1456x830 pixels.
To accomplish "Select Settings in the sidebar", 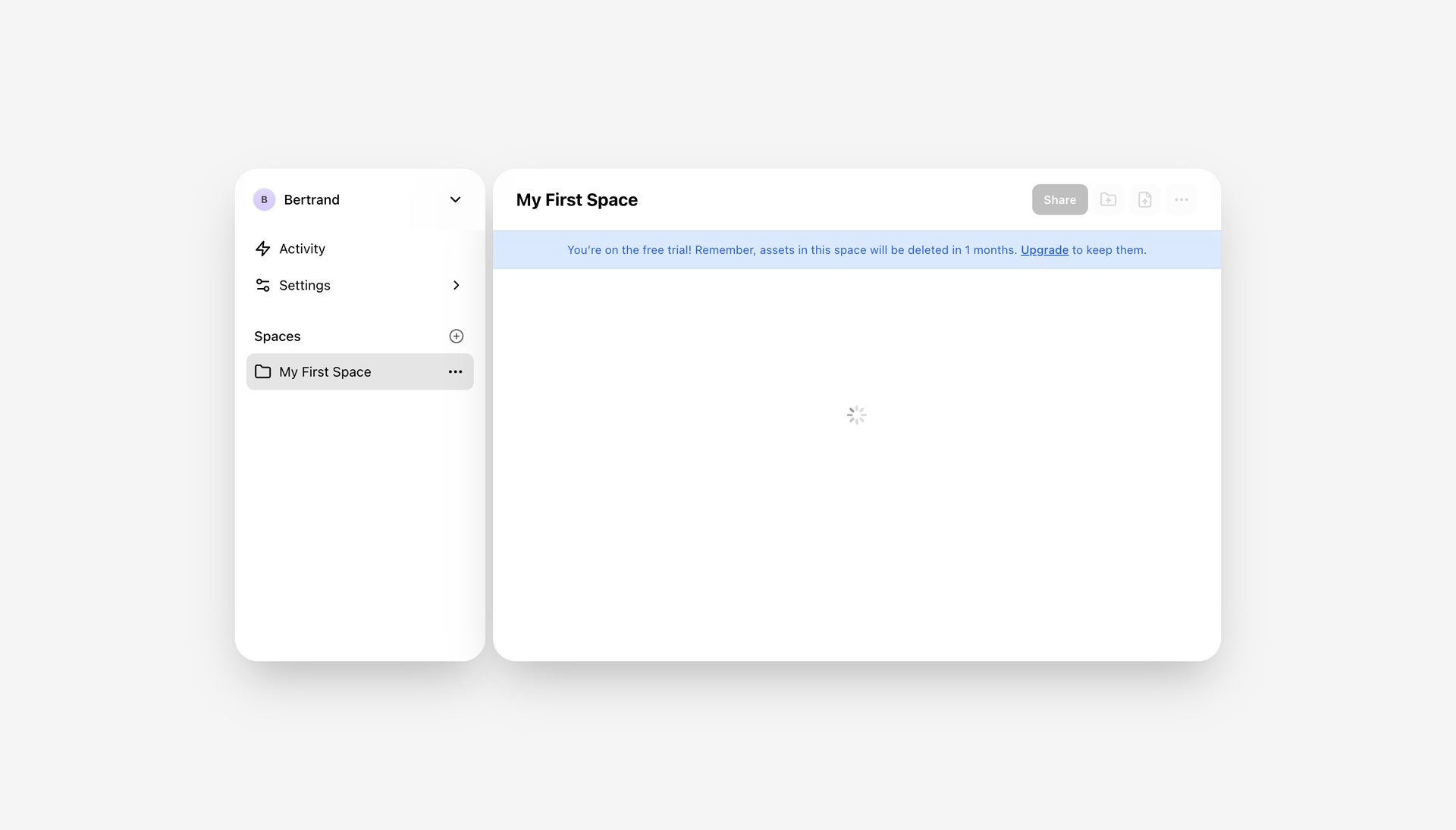I will 304,285.
